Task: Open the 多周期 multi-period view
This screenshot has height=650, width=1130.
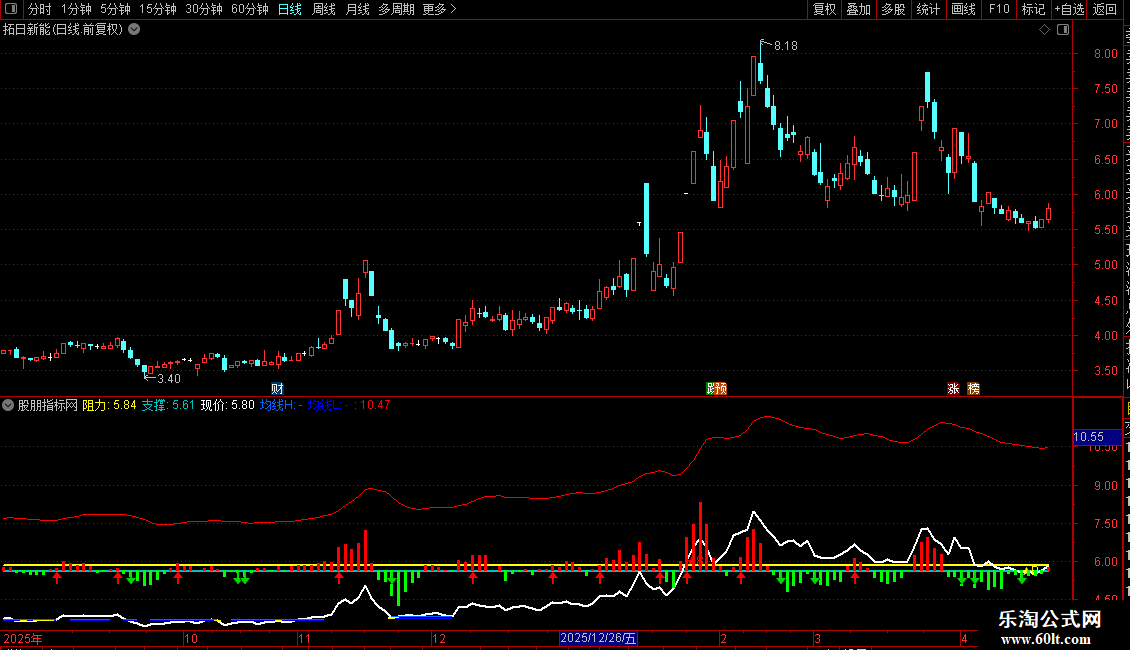Action: tap(396, 9)
